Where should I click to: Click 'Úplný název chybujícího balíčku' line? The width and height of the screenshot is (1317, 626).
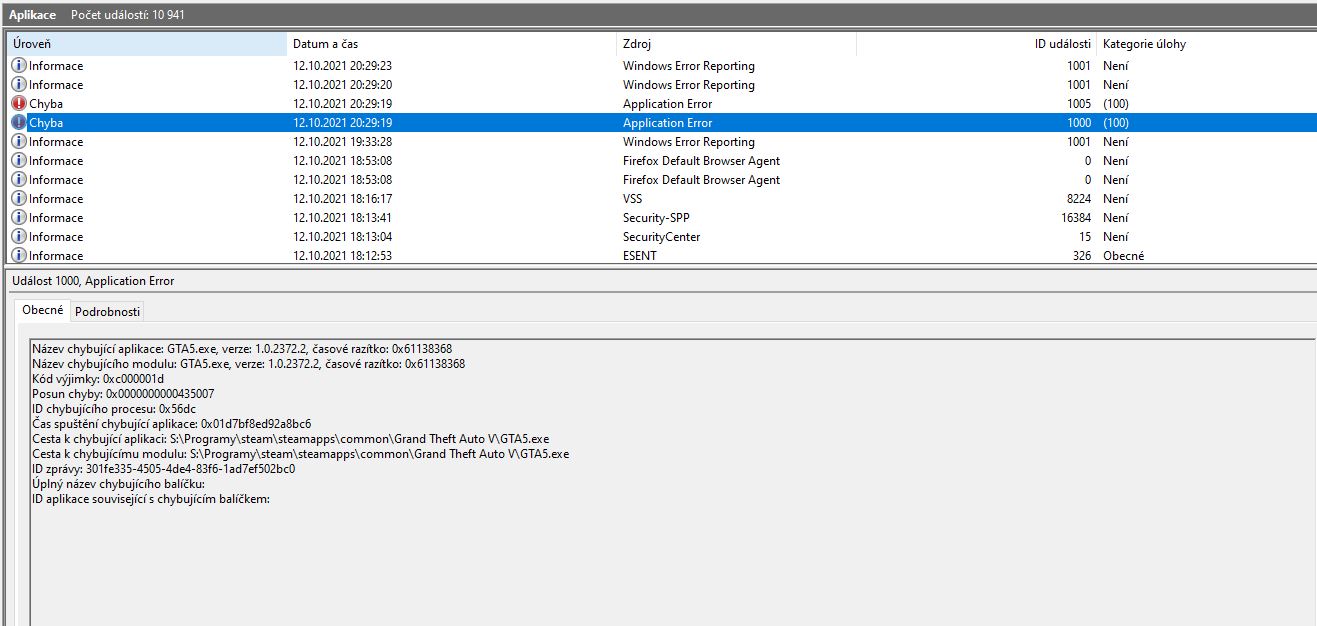118,483
